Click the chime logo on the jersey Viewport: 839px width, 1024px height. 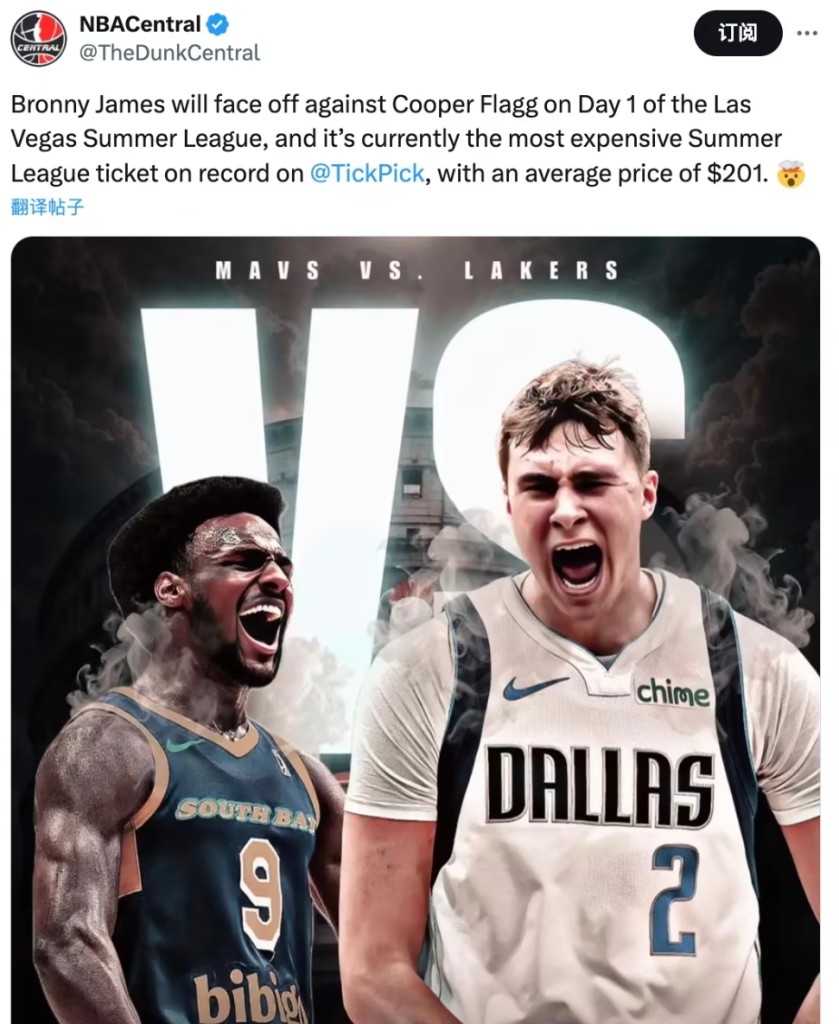(x=673, y=692)
